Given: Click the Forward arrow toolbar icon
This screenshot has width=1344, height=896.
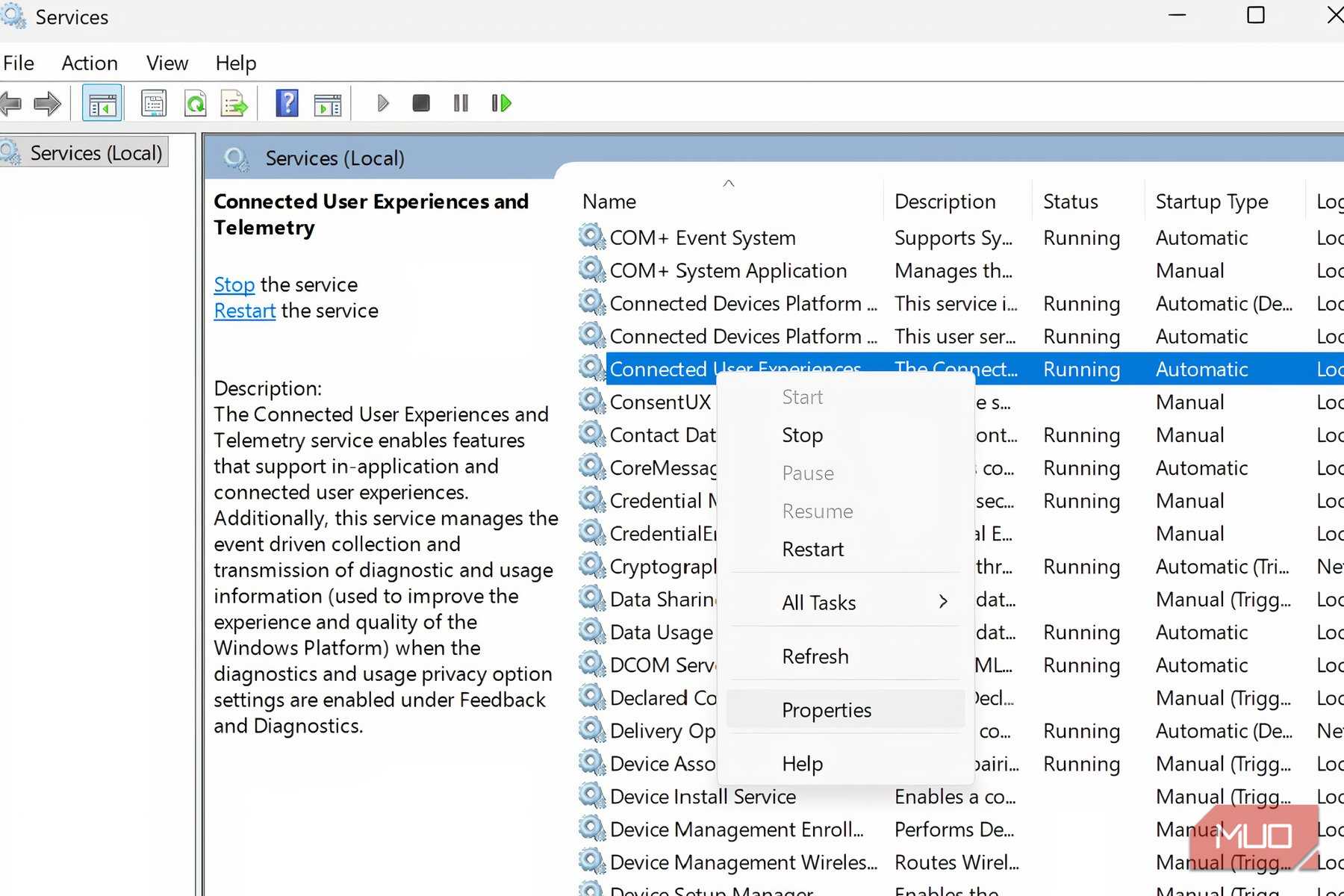Looking at the screenshot, I should [x=48, y=103].
